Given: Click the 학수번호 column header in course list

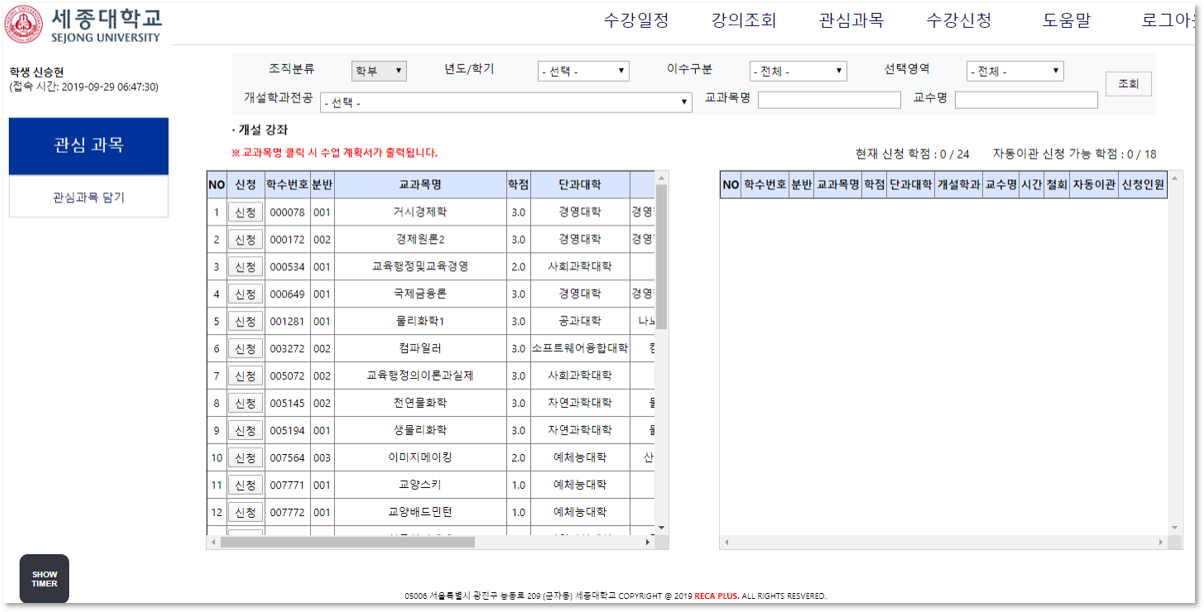Looking at the screenshot, I should tap(287, 185).
